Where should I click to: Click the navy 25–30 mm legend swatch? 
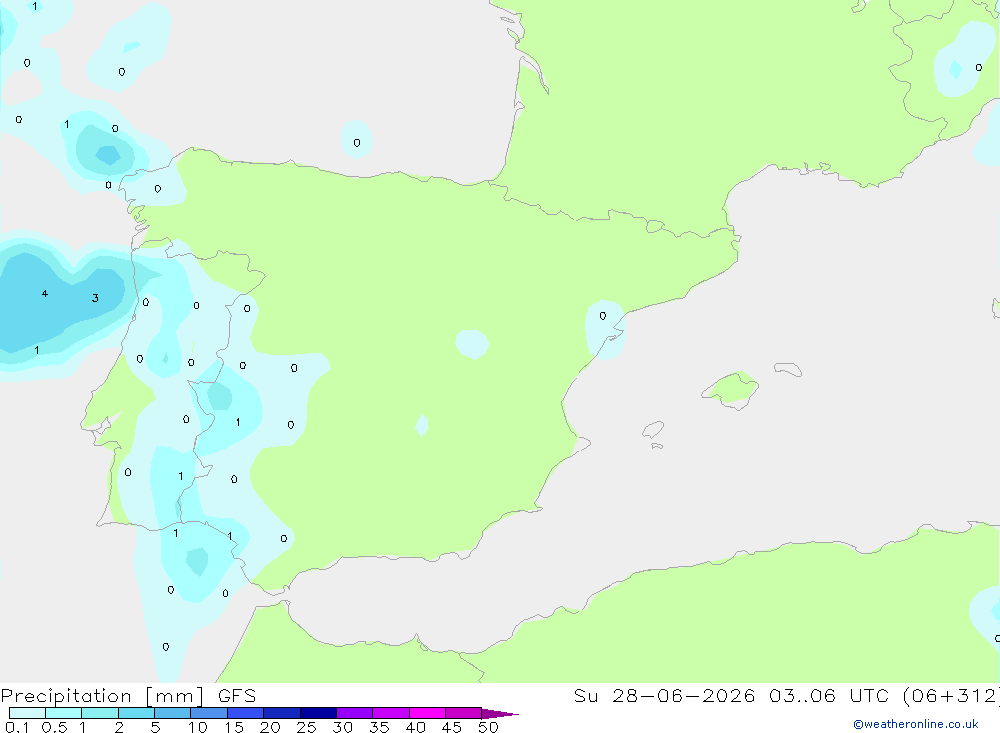point(318,713)
